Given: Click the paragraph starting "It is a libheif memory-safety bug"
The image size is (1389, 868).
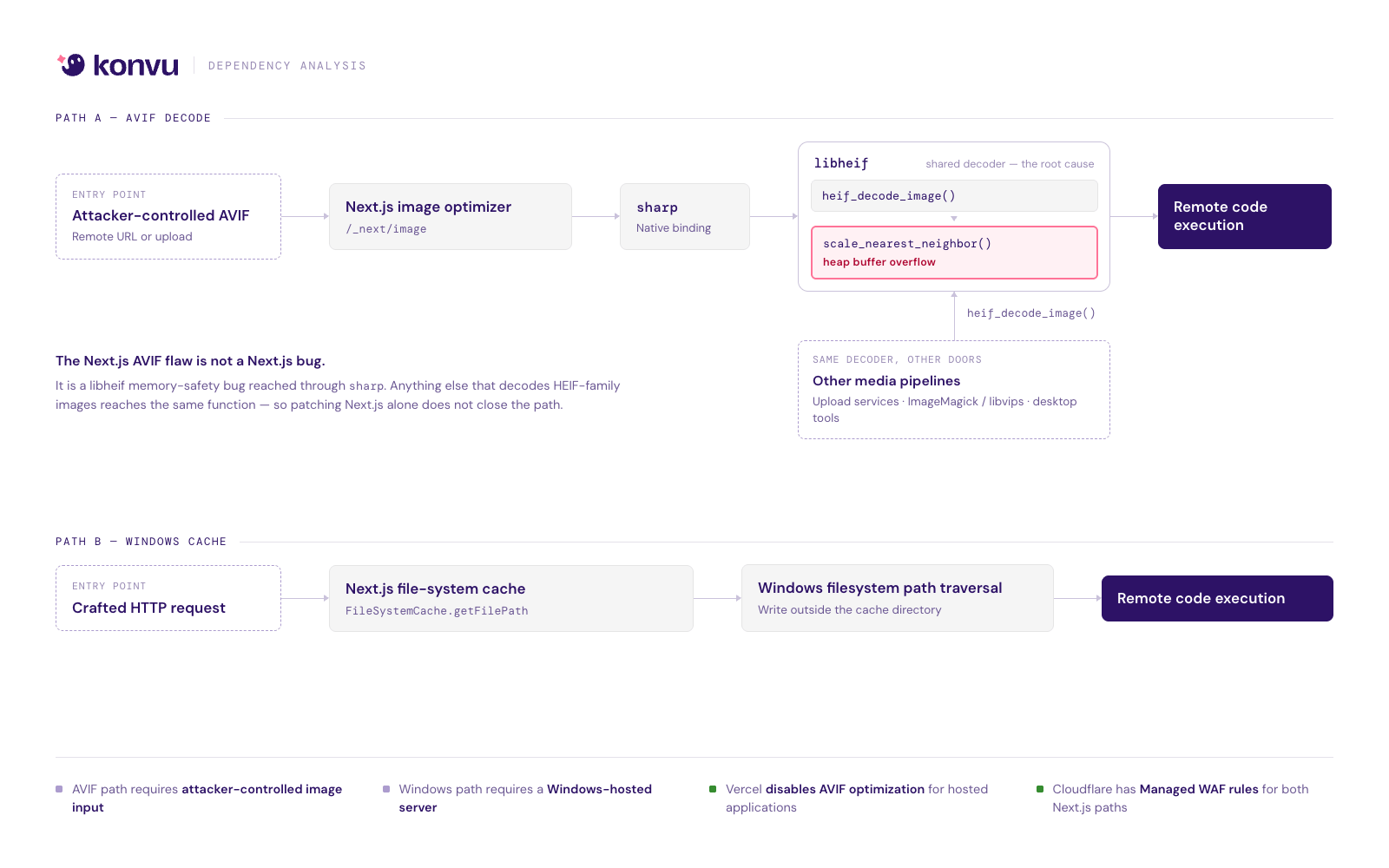Looking at the screenshot, I should coord(338,395).
